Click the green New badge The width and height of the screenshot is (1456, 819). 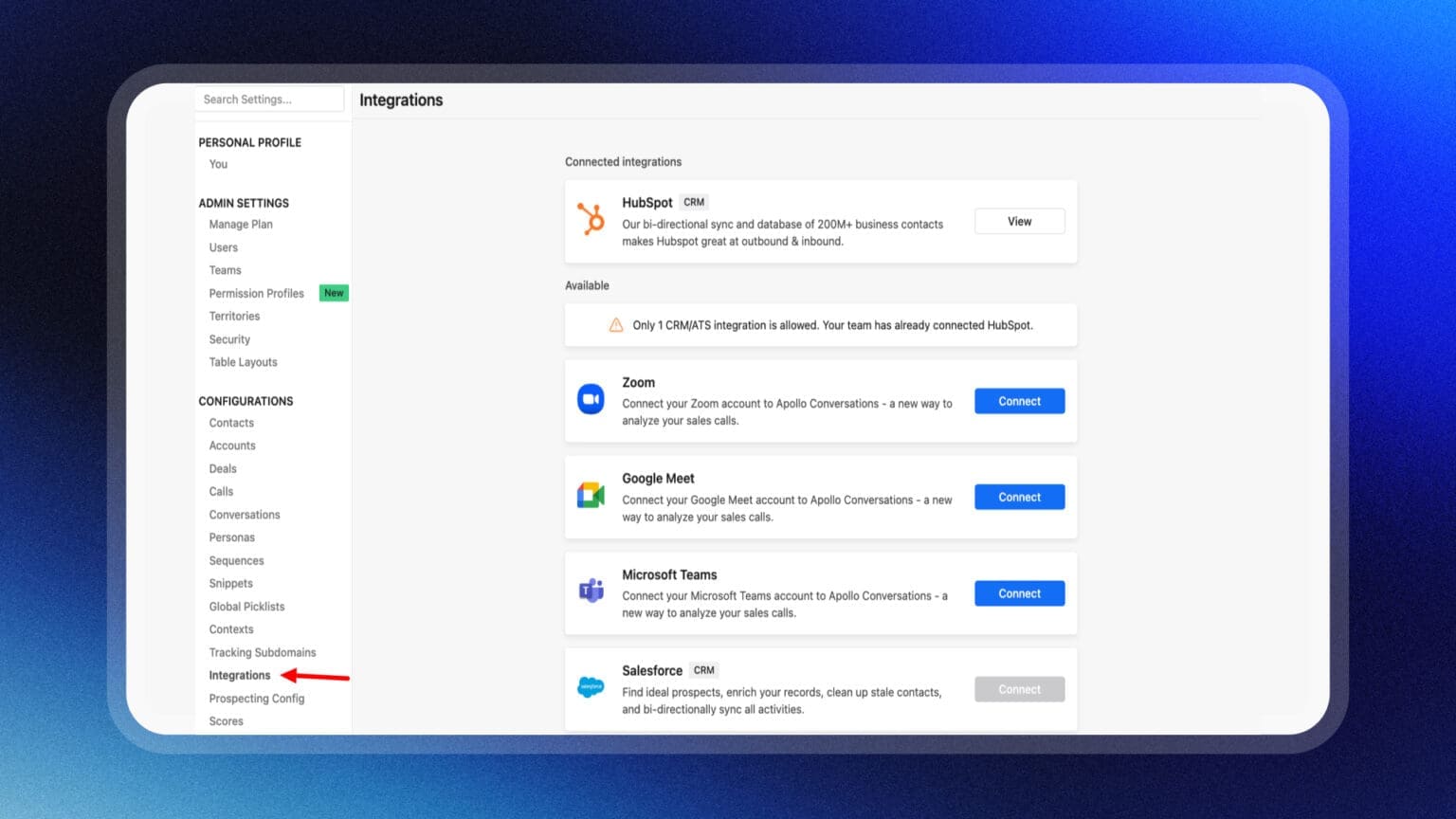(x=334, y=293)
